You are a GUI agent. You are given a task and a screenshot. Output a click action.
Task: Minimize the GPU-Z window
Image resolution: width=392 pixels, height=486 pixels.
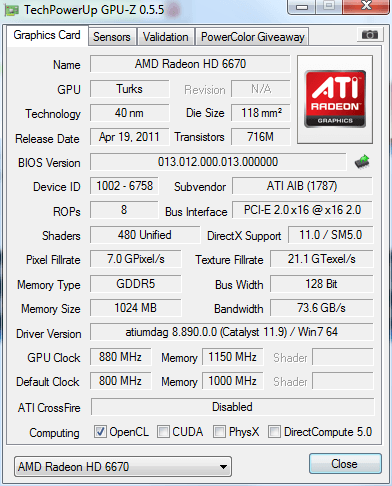301,7
